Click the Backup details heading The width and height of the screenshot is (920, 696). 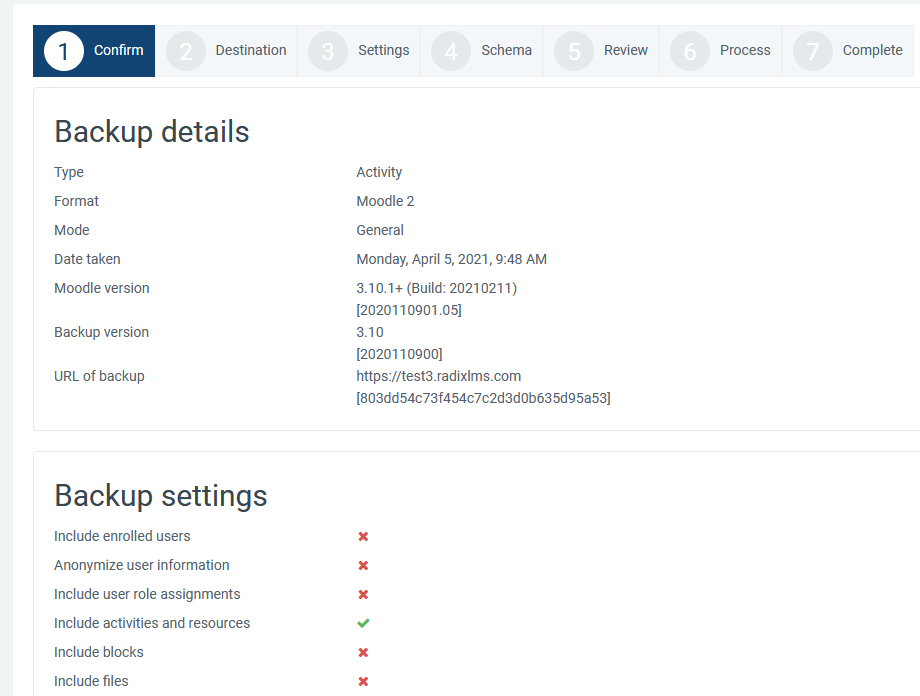pos(152,132)
